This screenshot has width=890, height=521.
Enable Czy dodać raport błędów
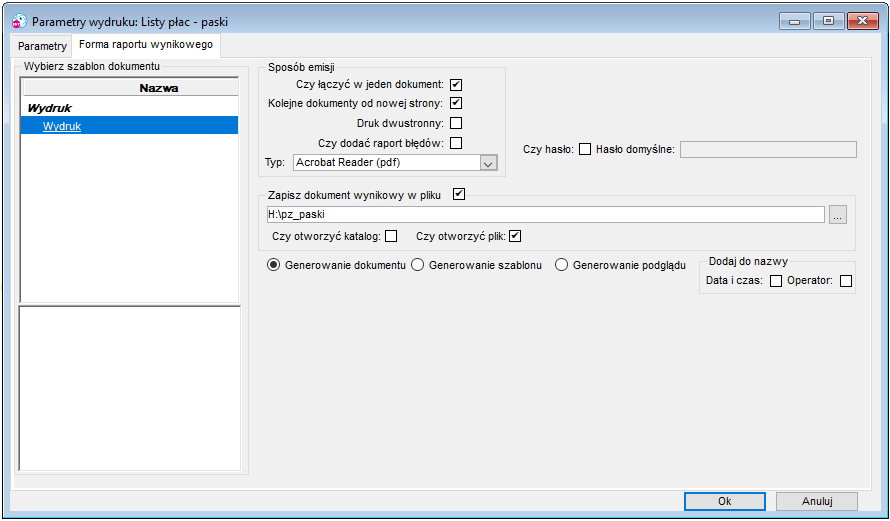pos(456,143)
